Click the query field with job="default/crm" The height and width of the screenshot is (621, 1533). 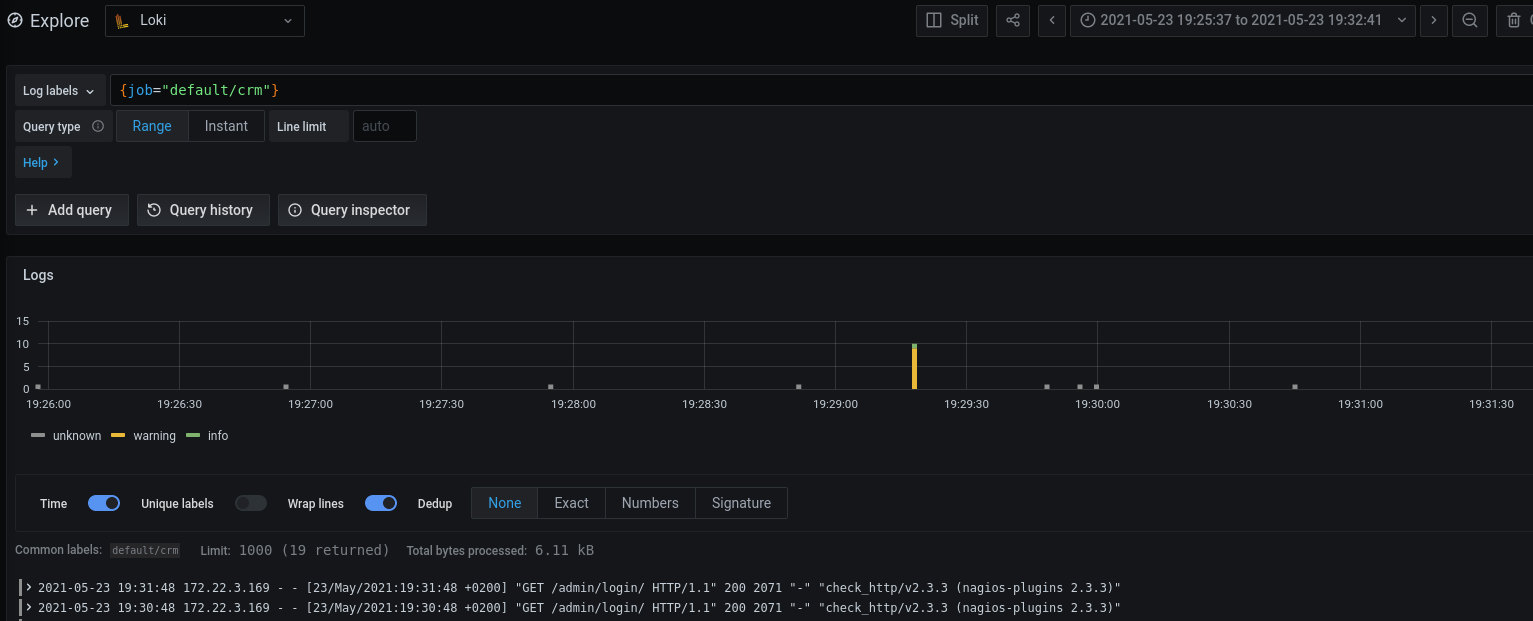point(820,90)
